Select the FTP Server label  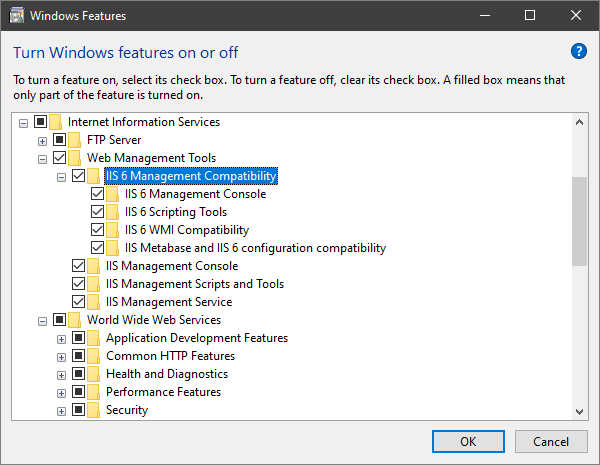pyautogui.click(x=114, y=140)
